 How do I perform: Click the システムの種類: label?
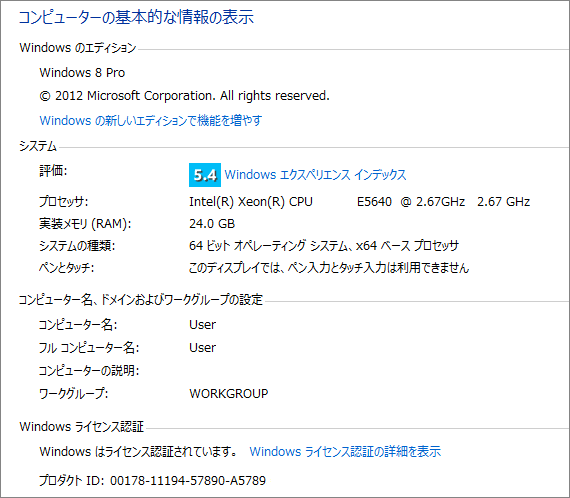(77, 246)
